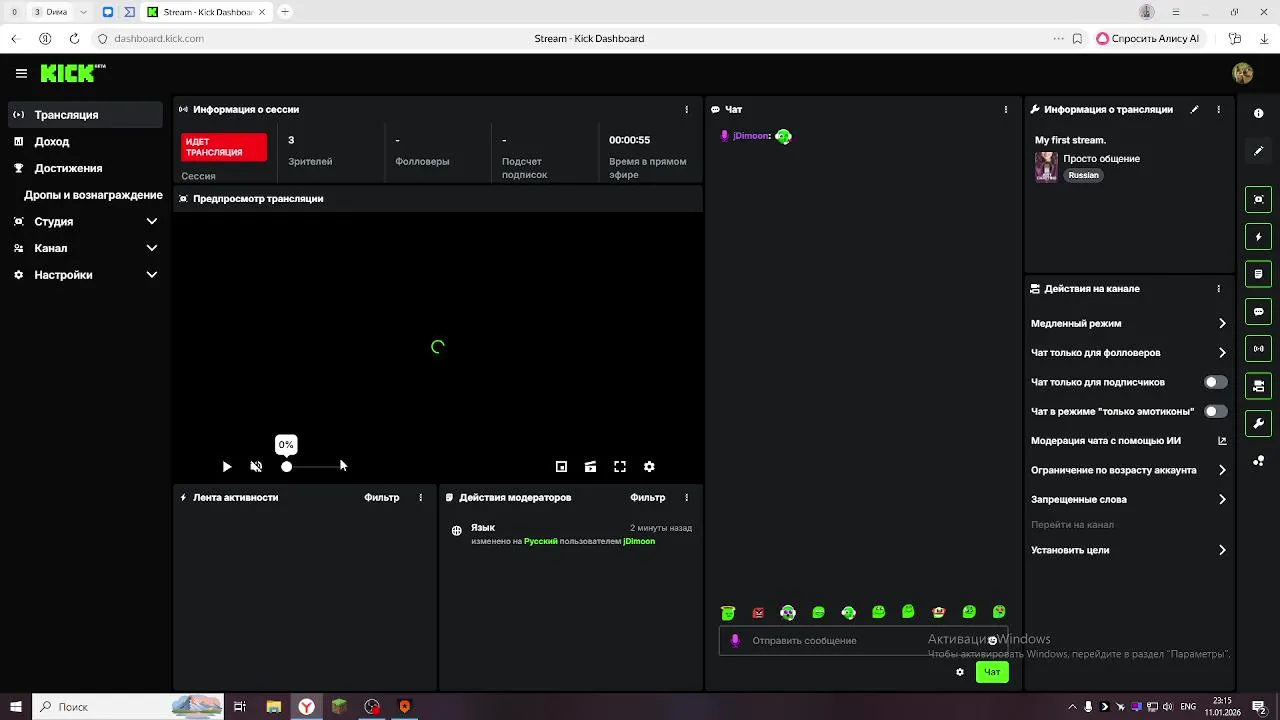Toggle camera widget in right rail
This screenshot has height=720, width=1280.
tap(1259, 386)
